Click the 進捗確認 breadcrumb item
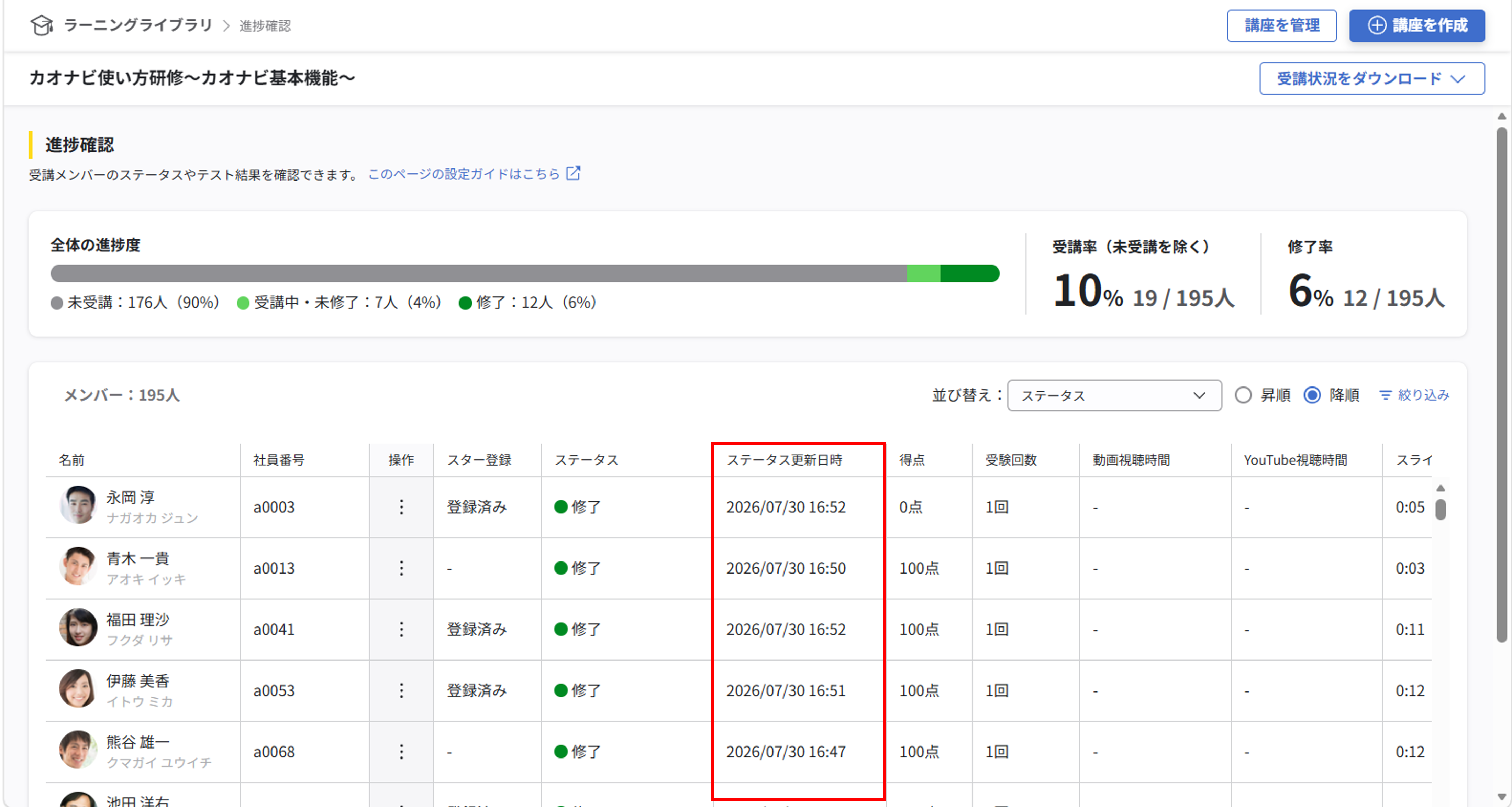 point(265,26)
